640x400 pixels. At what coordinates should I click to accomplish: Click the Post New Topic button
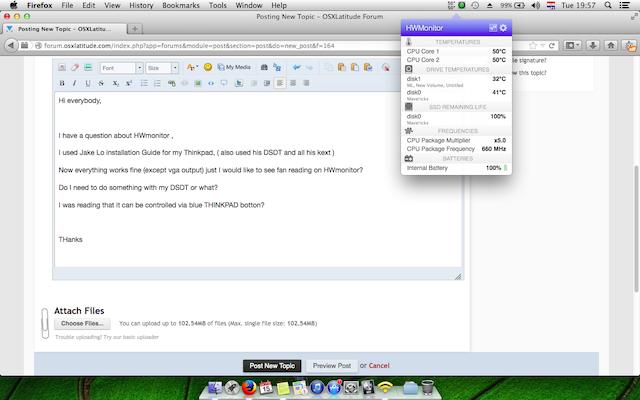click(x=272, y=366)
